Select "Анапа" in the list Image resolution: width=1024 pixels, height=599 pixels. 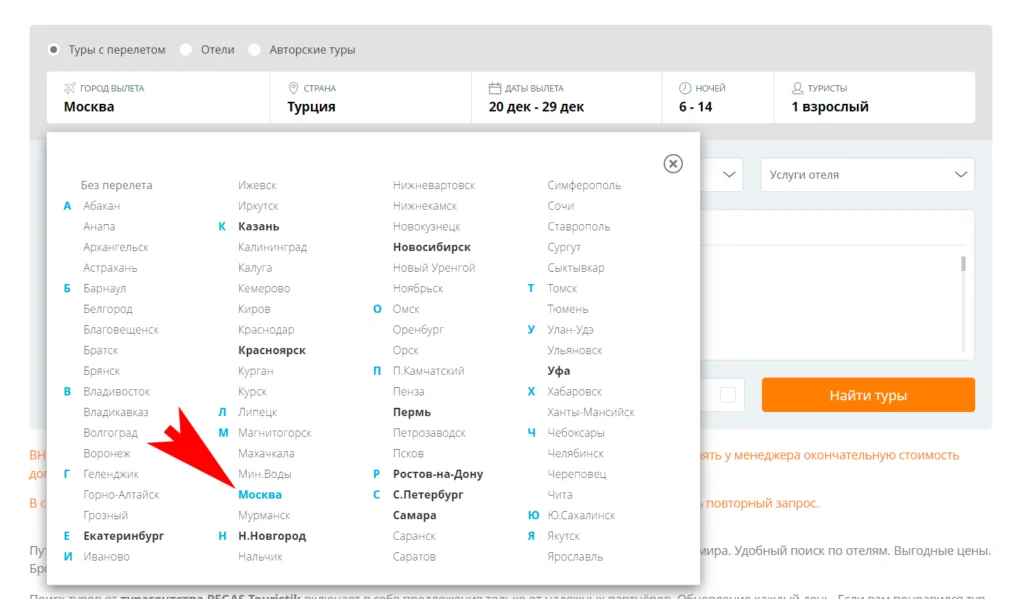(x=99, y=226)
